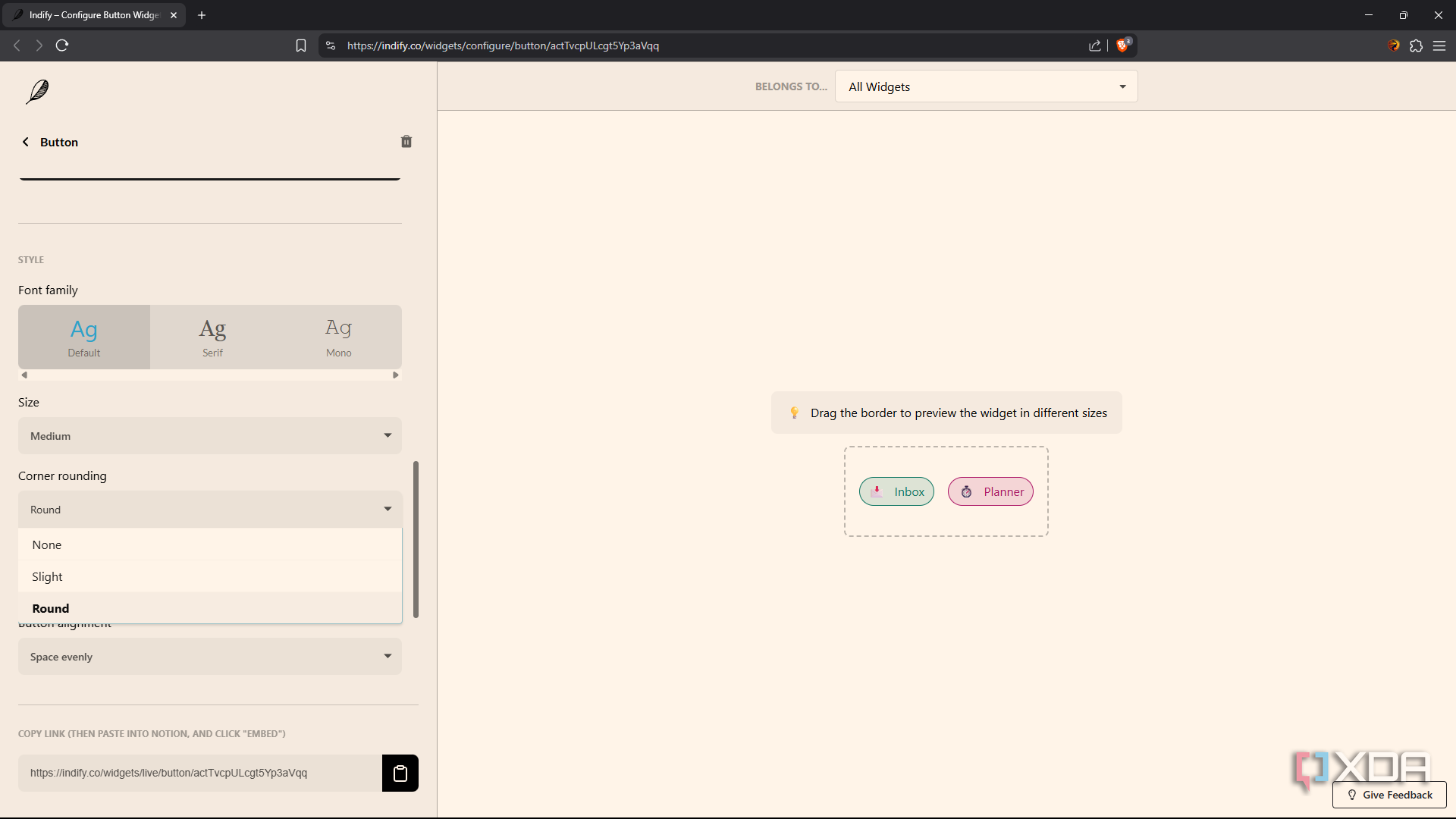Image resolution: width=1456 pixels, height=819 pixels.
Task: Click the widget link URL field
Action: [200, 773]
